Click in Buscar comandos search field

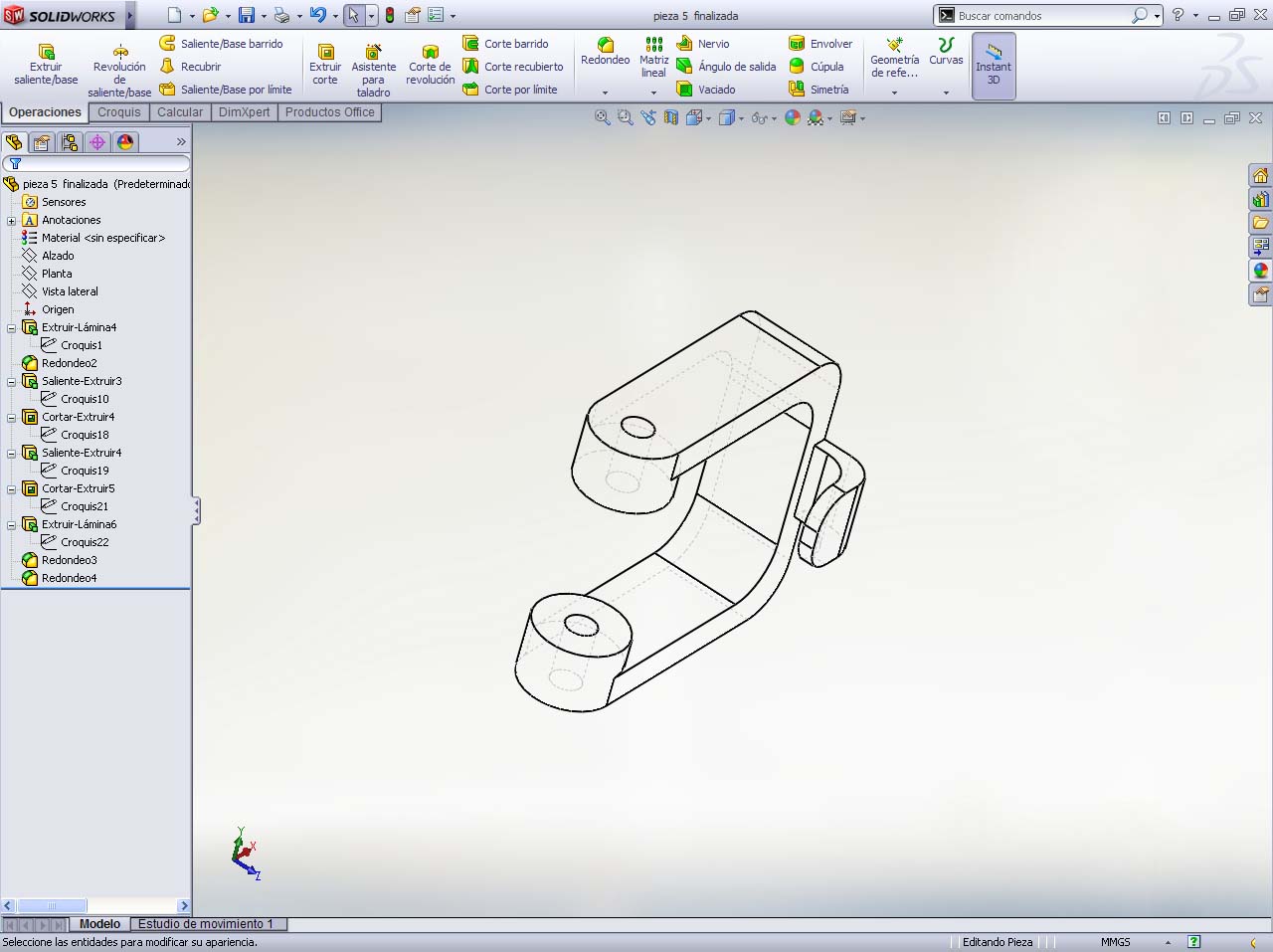(x=1043, y=15)
